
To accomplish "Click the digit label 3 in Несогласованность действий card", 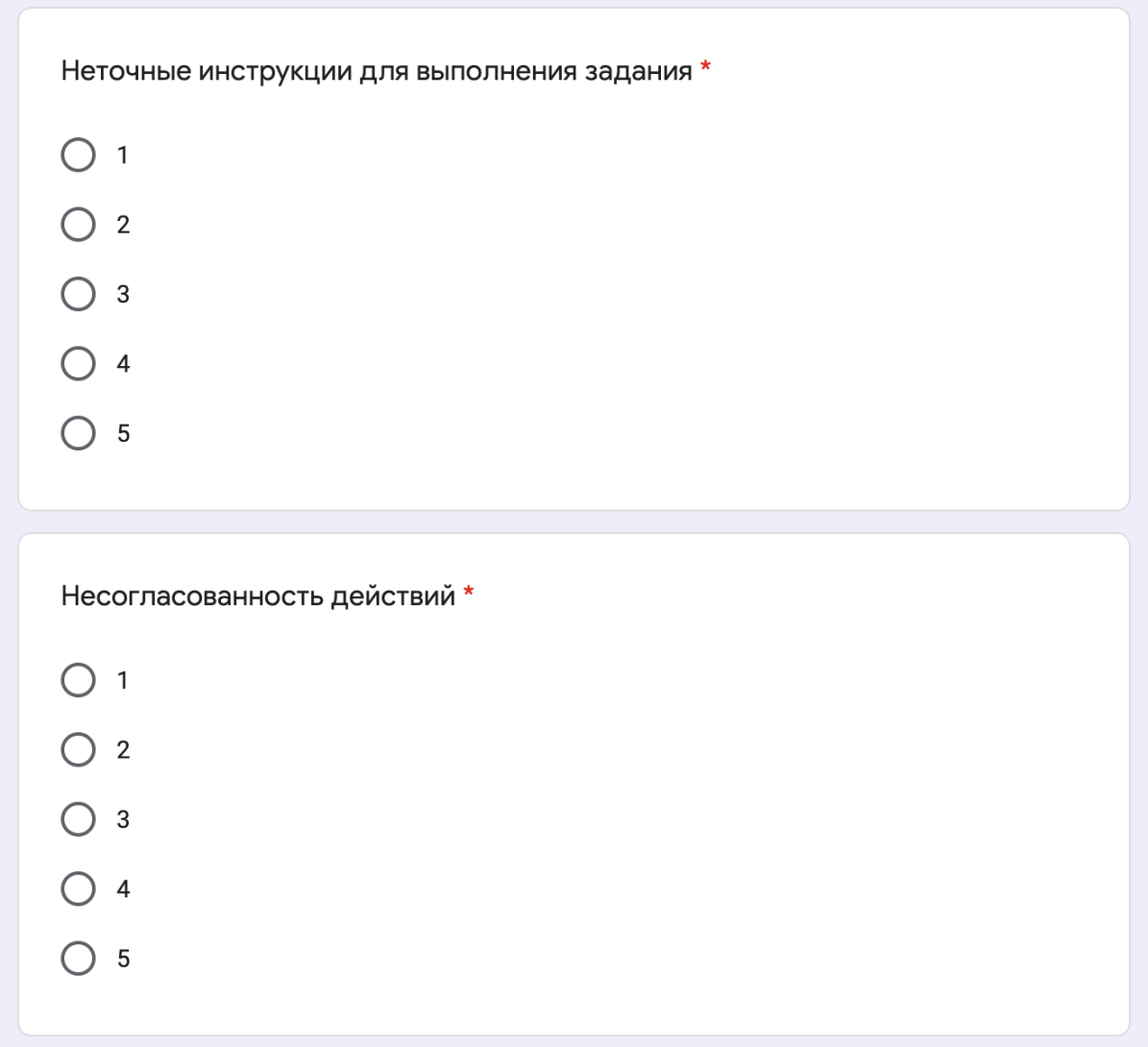I will pyautogui.click(x=123, y=819).
